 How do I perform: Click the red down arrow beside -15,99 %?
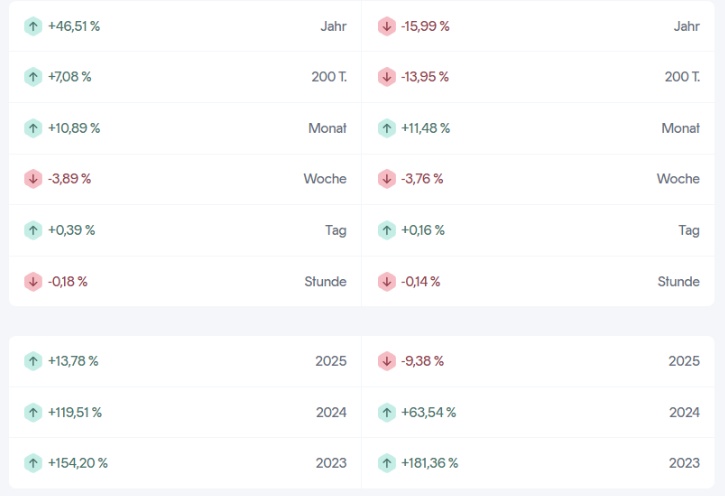(387, 26)
